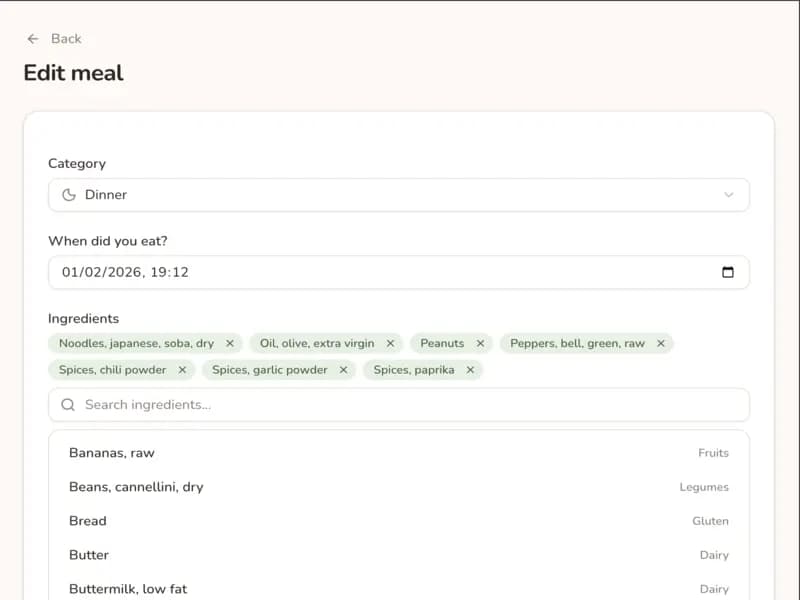Remove the Noodles, japanese, soba ingredient chip

(230, 343)
